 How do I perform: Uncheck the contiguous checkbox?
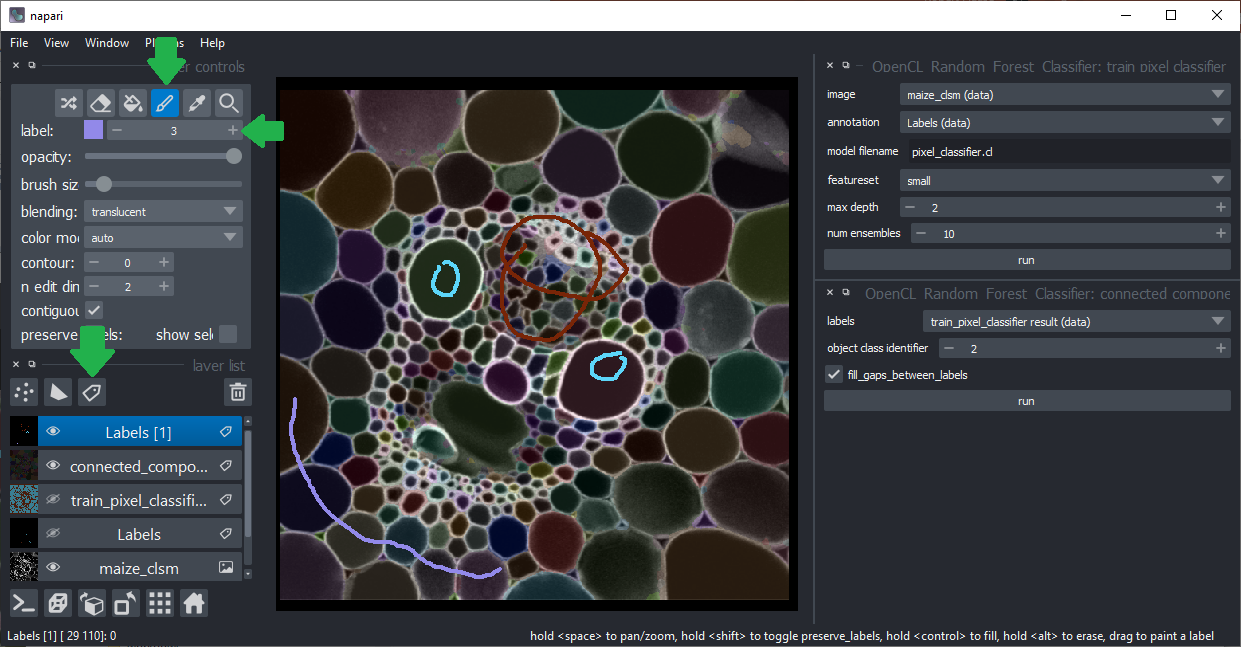(94, 310)
